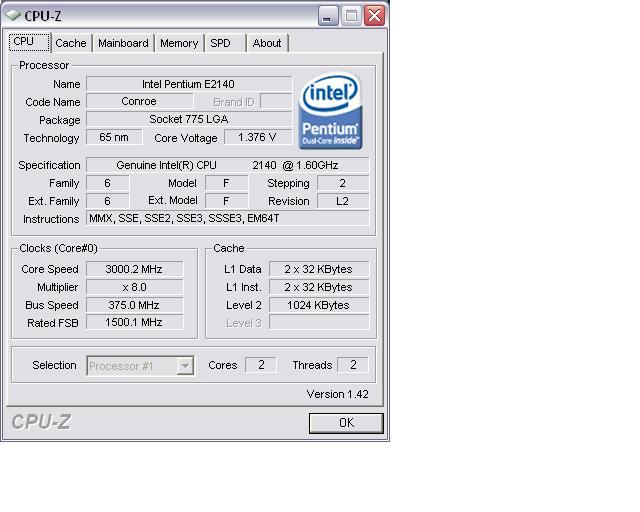
Task: Click the Bus Speed value 375.0 MHz
Action: pos(135,305)
